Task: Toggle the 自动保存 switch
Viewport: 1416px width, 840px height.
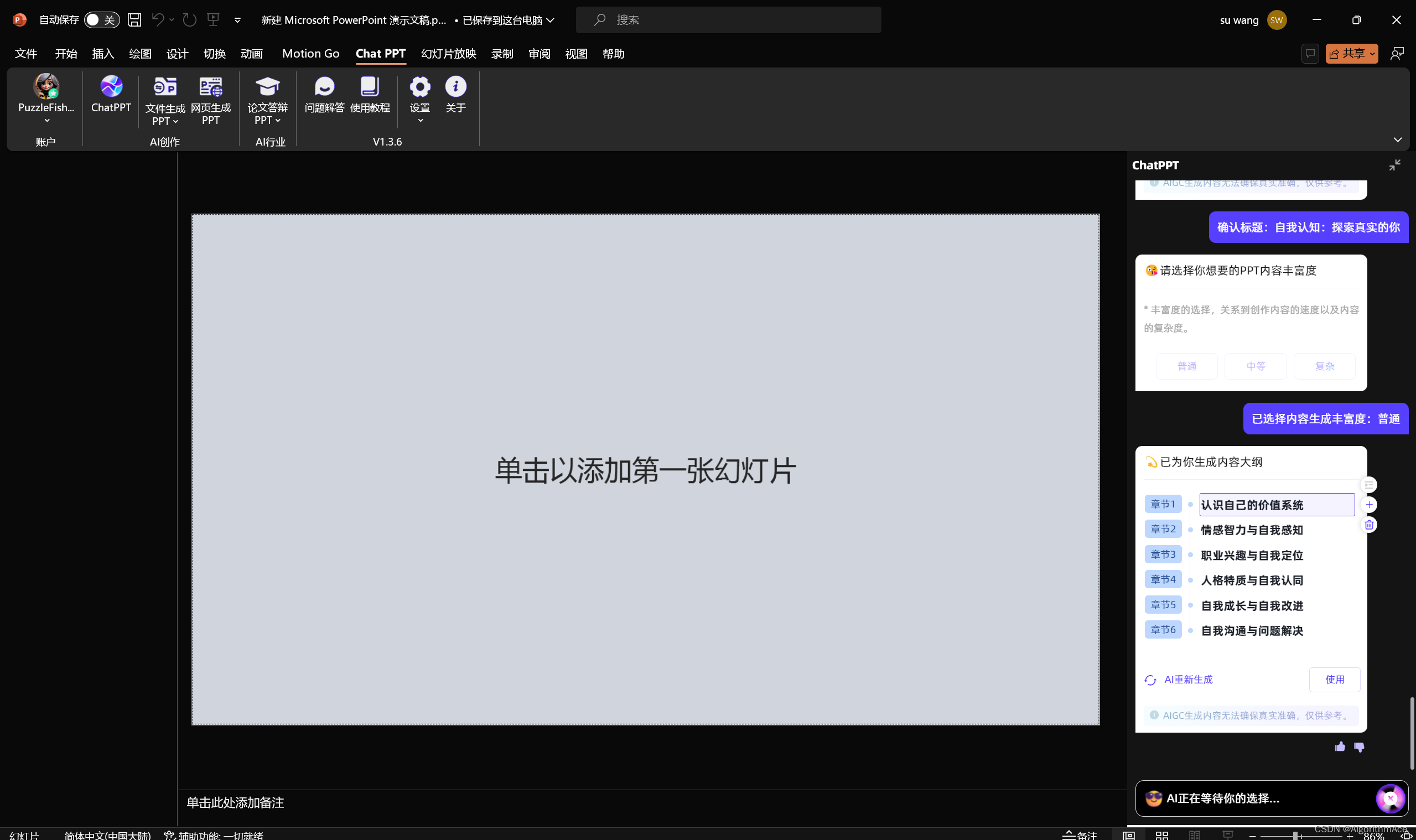Action: 102,20
